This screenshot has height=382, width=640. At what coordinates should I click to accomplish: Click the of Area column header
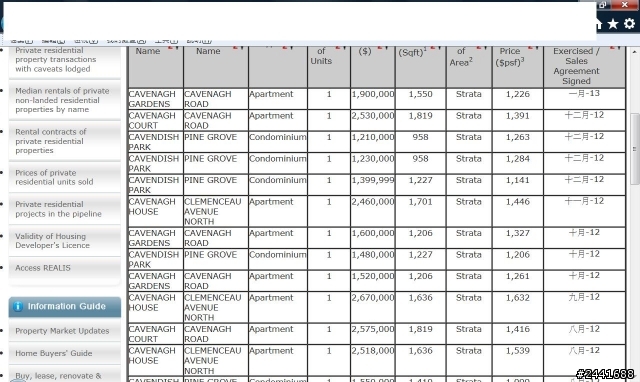click(469, 66)
